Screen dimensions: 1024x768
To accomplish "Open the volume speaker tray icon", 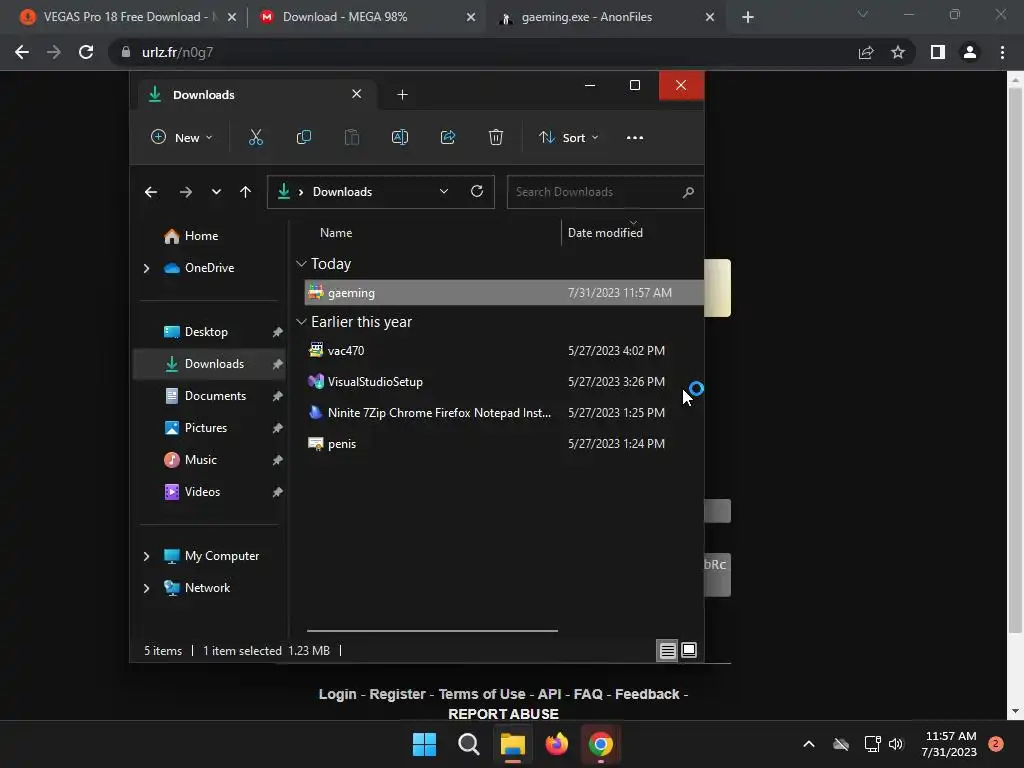I will tap(895, 744).
